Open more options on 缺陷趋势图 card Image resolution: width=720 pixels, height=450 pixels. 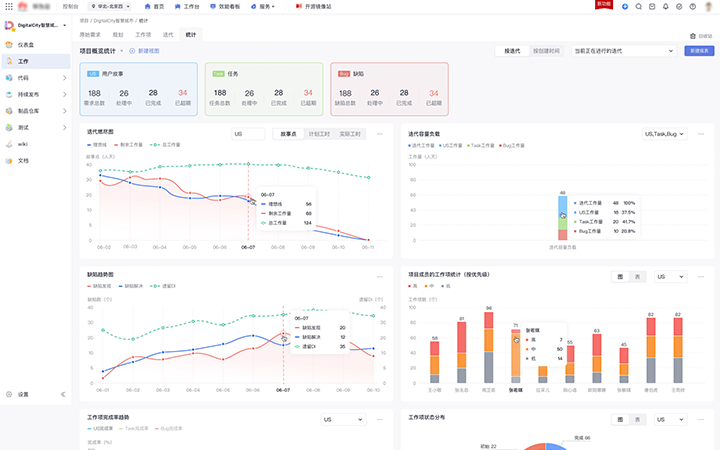click(x=380, y=276)
